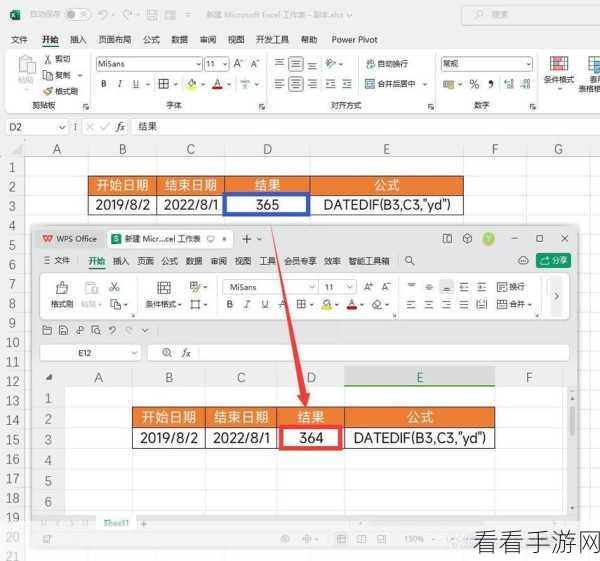
Task: Open the font size dropdown in Excel
Action: [225, 64]
